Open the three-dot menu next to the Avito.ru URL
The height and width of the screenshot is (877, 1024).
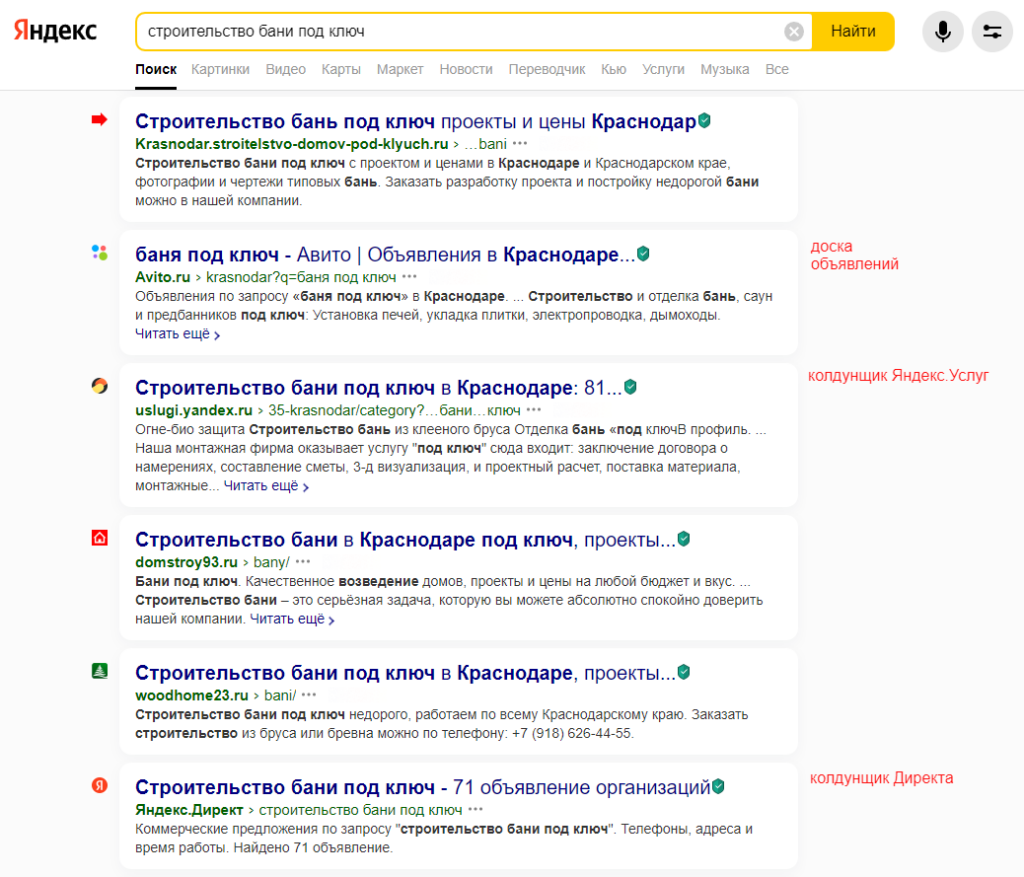point(409,276)
